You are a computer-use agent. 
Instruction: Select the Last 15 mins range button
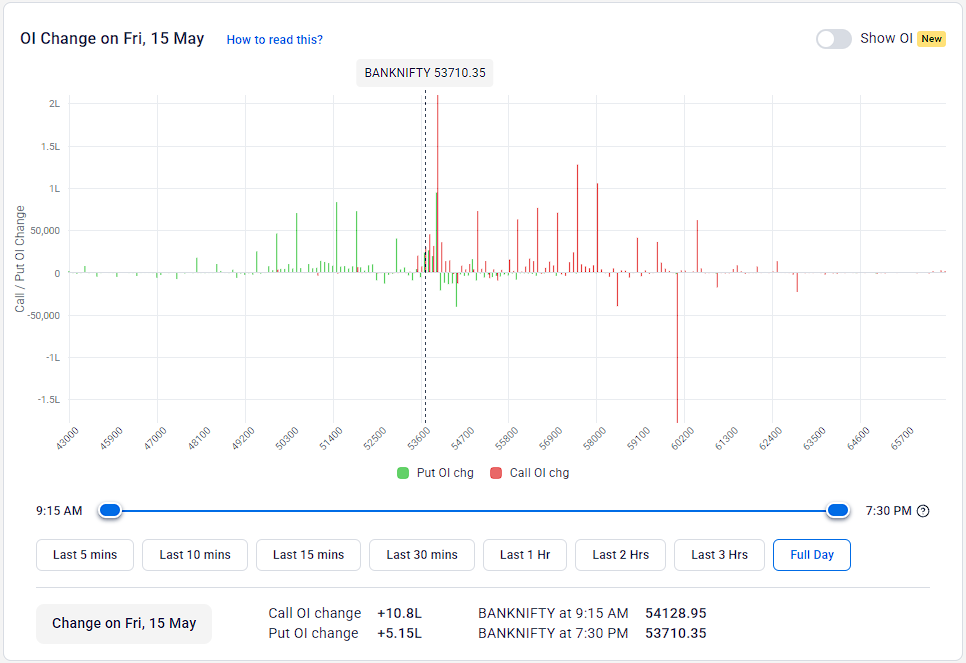[308, 555]
